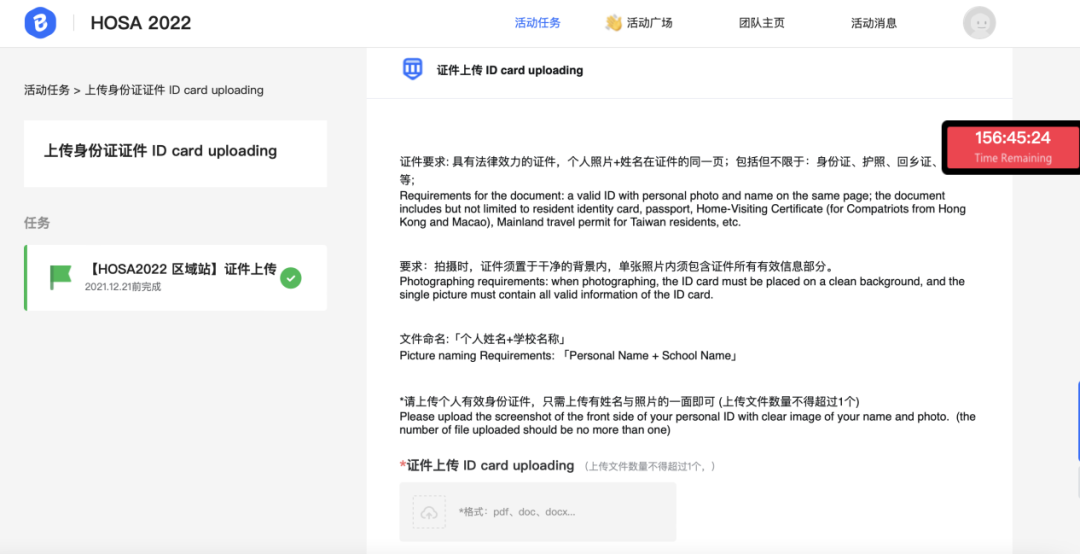
Task: Click the blue hexagon site logo
Action: (39, 23)
